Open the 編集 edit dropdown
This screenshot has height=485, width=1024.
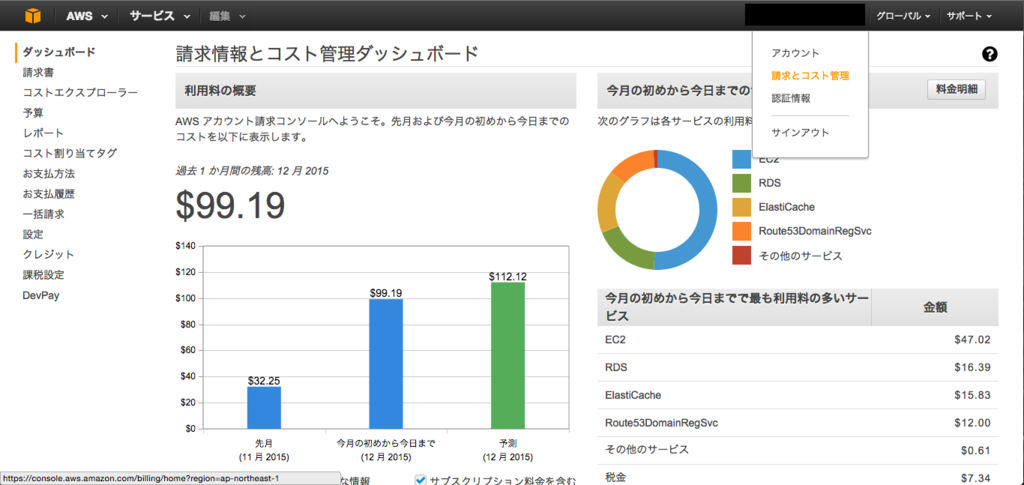coord(227,16)
